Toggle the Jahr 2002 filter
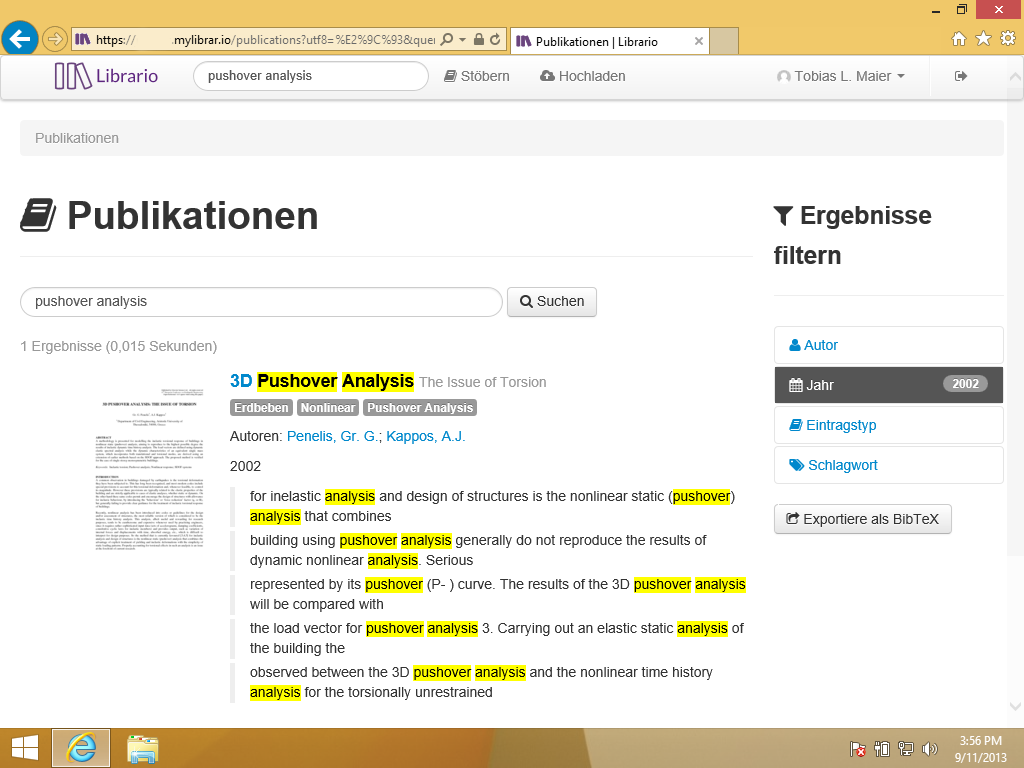Image resolution: width=1024 pixels, height=768 pixels. [888, 385]
